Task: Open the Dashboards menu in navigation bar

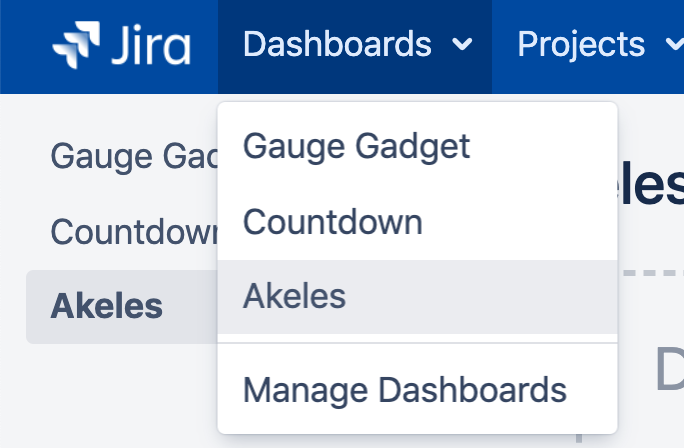Action: click(x=336, y=45)
